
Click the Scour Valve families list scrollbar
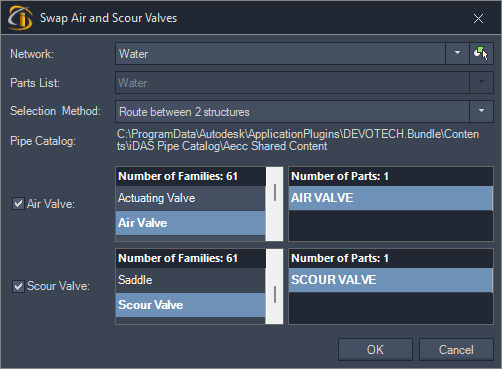tap(275, 286)
